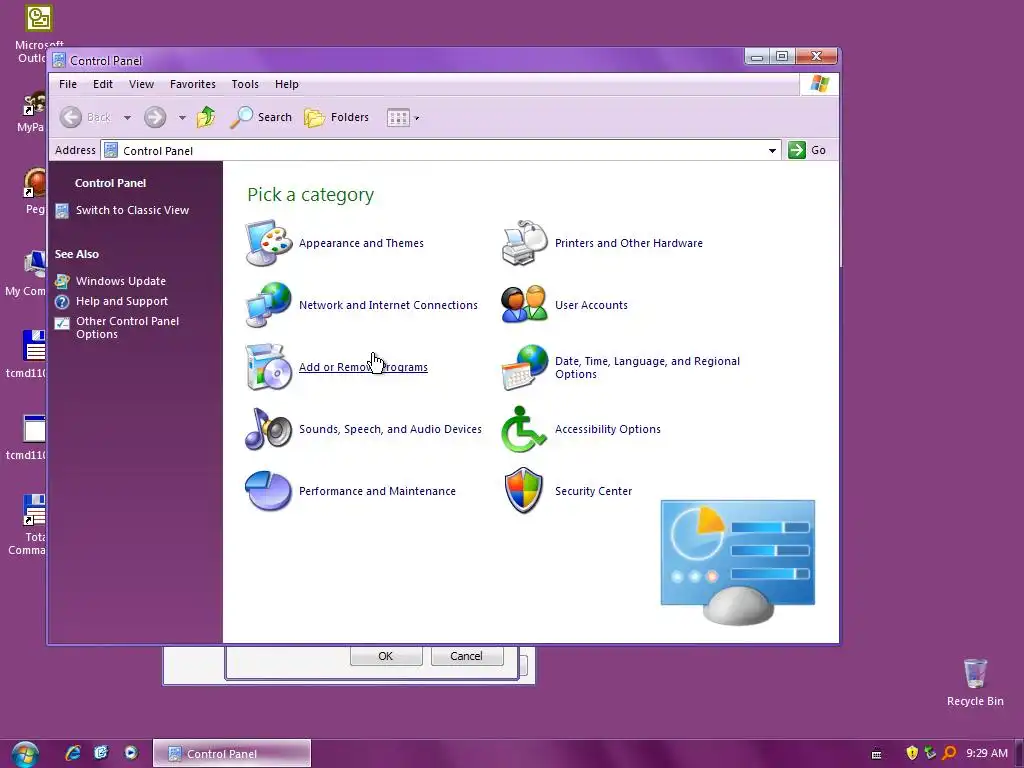Click the clock showing 9:29 AM
1024x768 pixels.
tap(987, 753)
